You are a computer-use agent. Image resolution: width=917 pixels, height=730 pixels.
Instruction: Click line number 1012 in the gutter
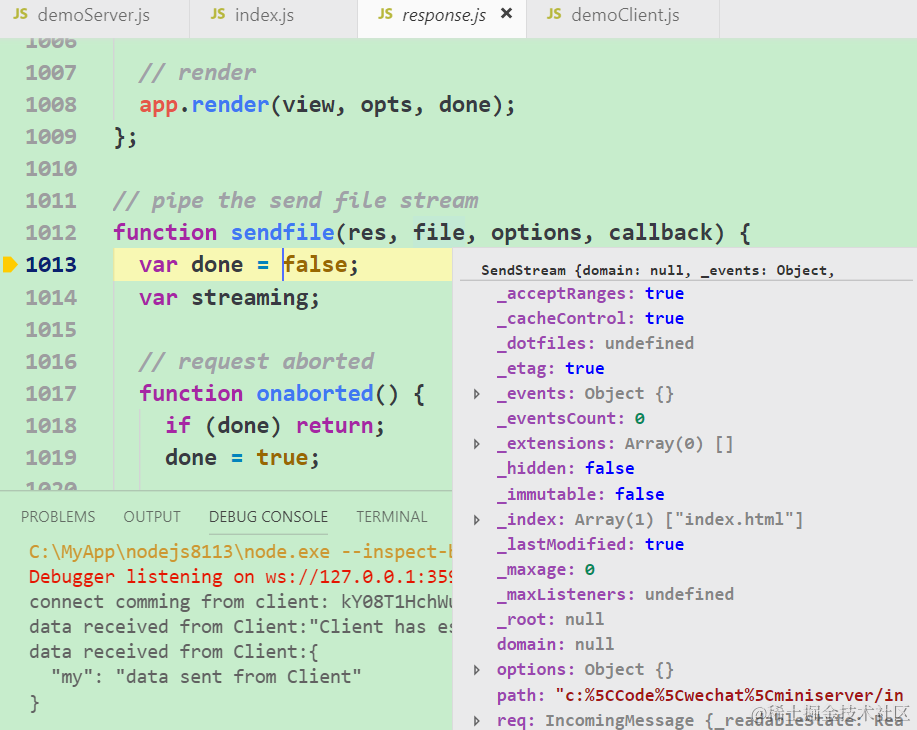click(x=51, y=233)
